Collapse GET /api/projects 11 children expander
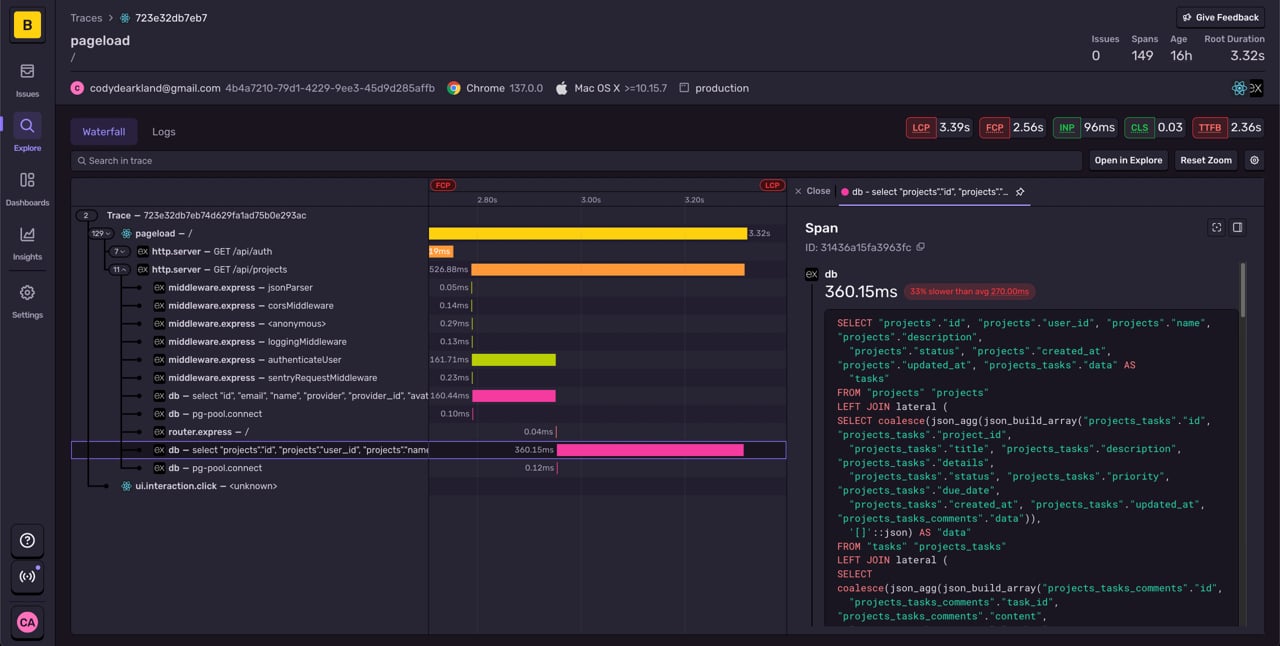The image size is (1280, 646). pyautogui.click(x=120, y=269)
